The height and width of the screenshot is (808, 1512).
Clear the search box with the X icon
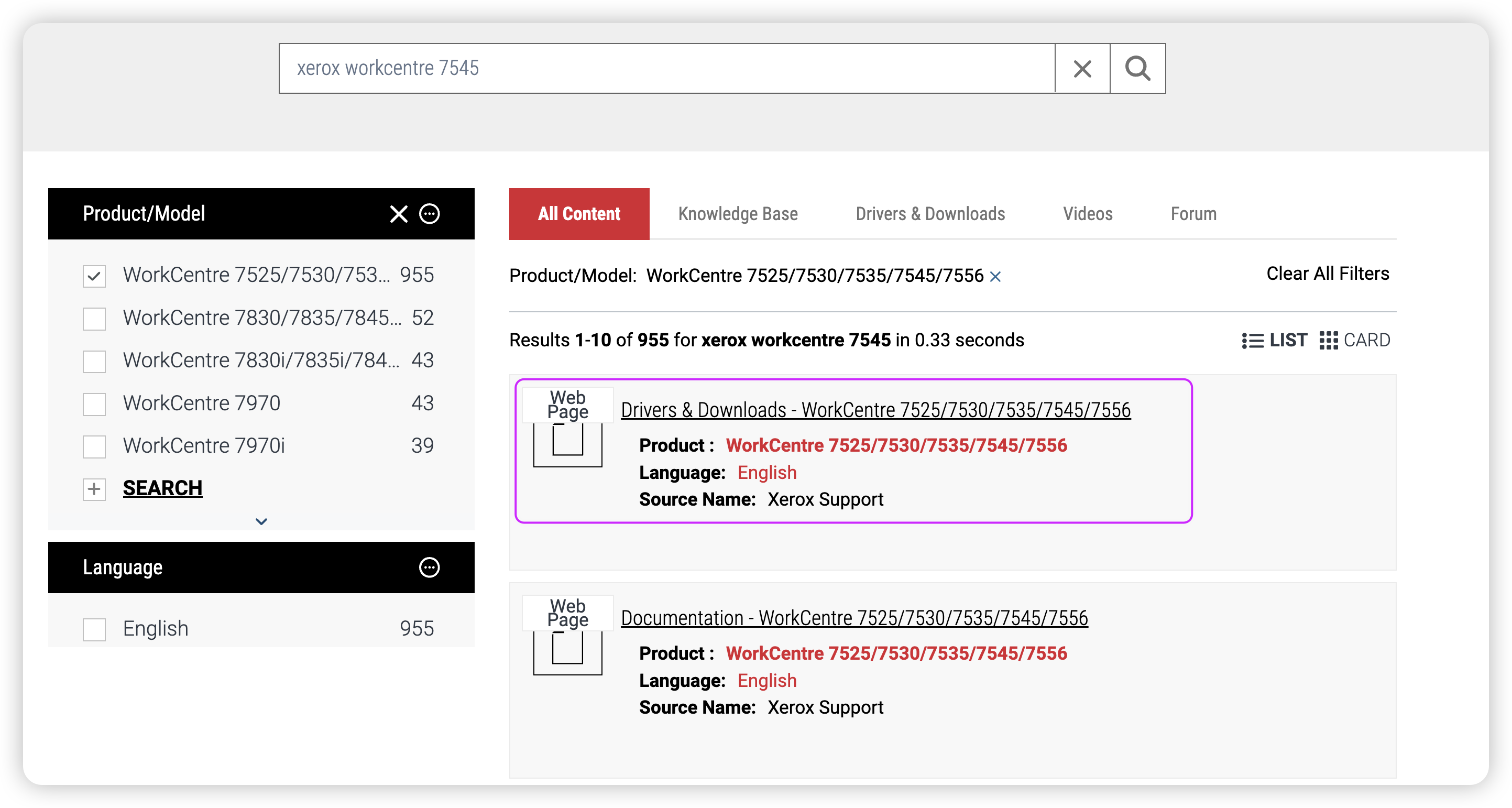point(1082,68)
